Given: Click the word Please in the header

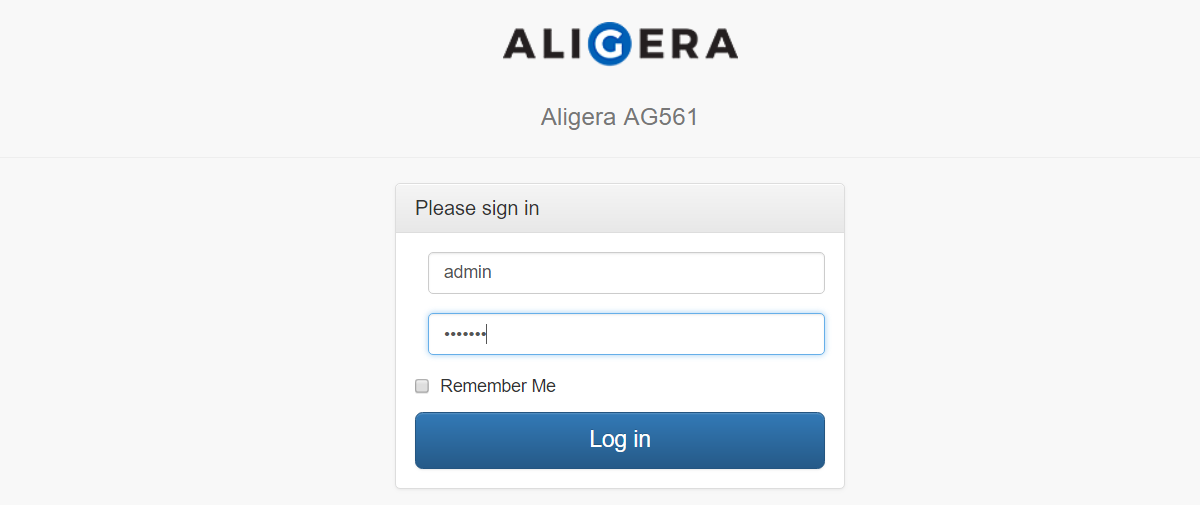Looking at the screenshot, I should (445, 208).
